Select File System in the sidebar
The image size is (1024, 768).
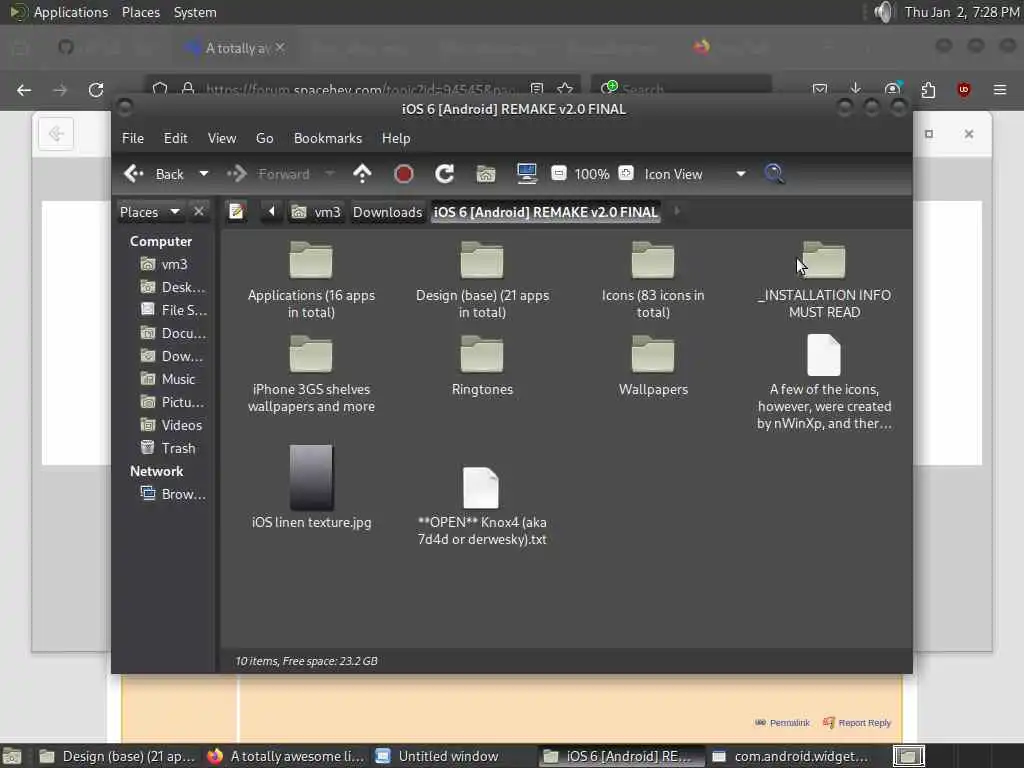[173, 310]
